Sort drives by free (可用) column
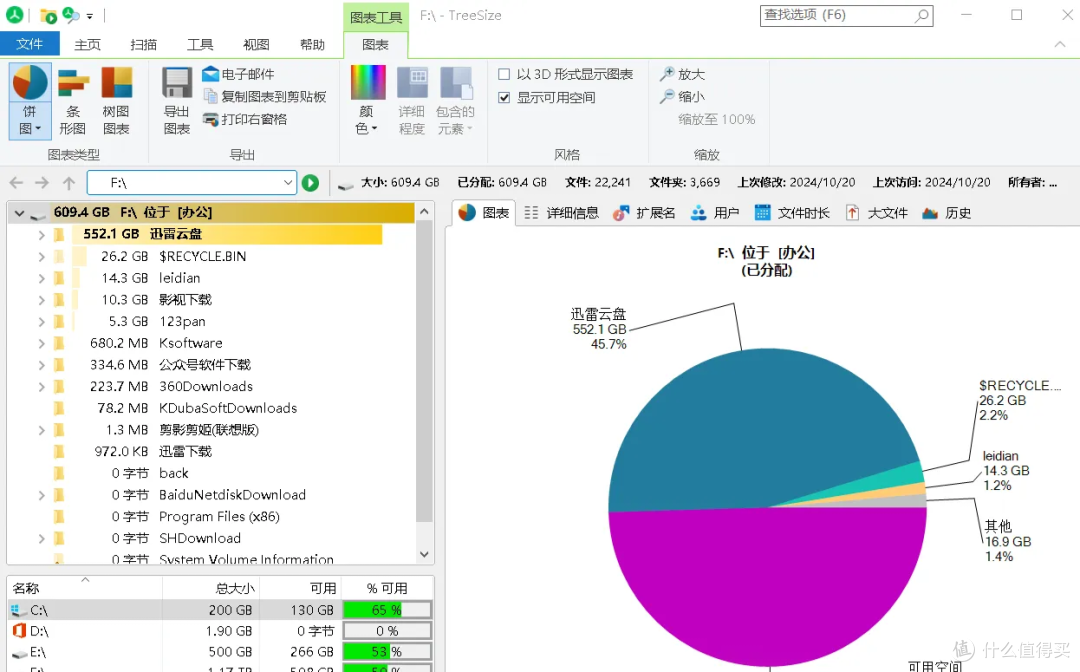Viewport: 1080px width, 672px height. (x=300, y=588)
